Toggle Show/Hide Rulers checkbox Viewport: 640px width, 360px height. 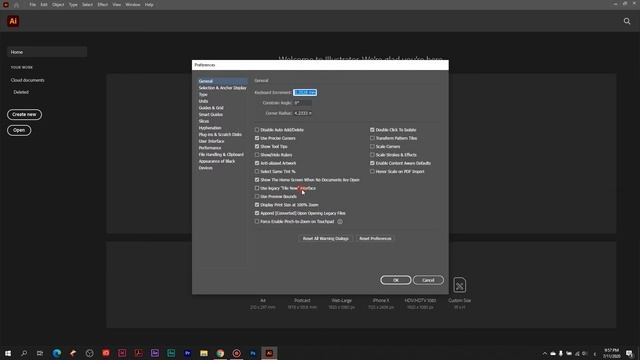[x=257, y=155]
